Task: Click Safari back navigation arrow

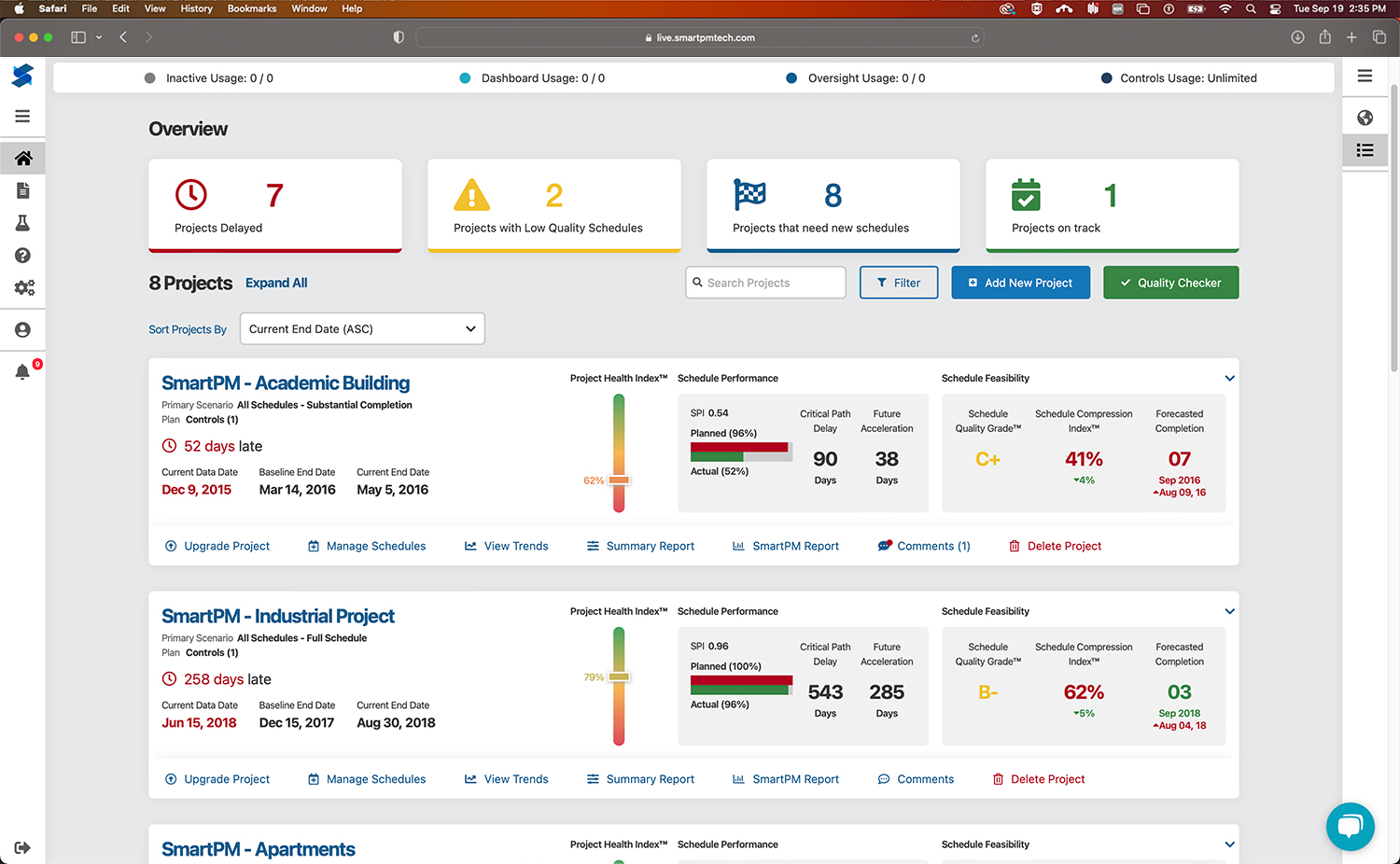Action: [x=123, y=37]
